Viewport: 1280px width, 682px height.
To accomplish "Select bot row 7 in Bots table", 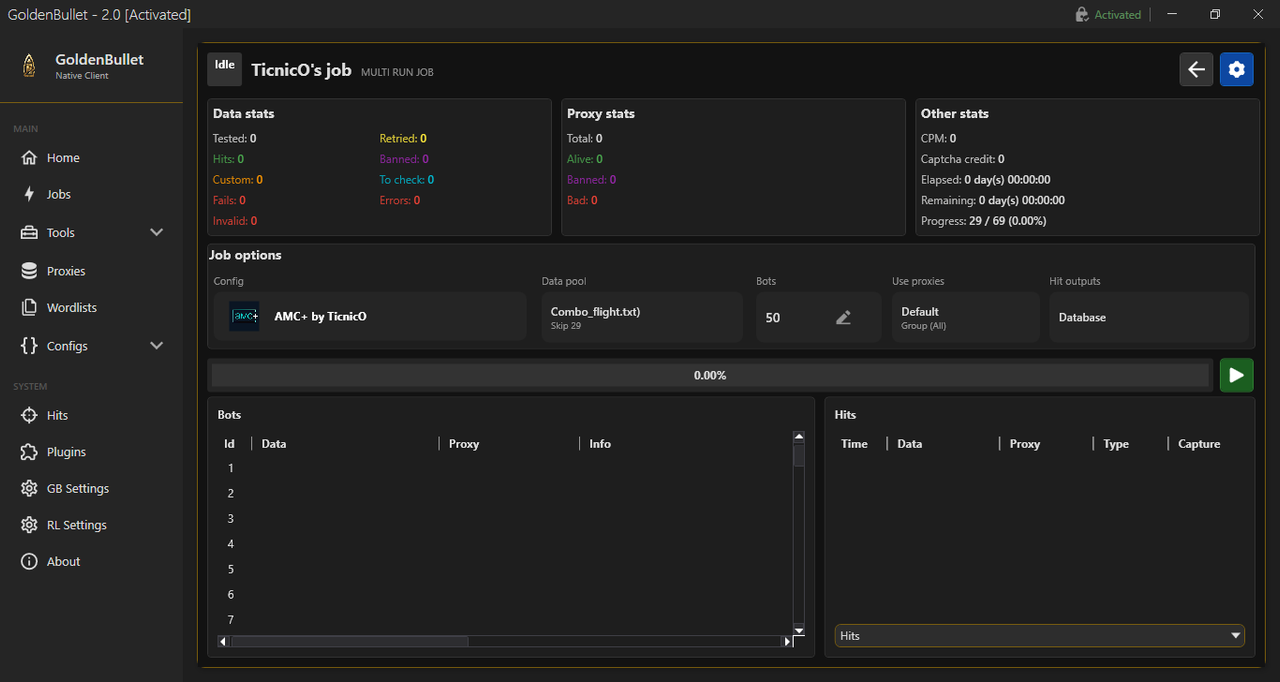I will [x=505, y=620].
